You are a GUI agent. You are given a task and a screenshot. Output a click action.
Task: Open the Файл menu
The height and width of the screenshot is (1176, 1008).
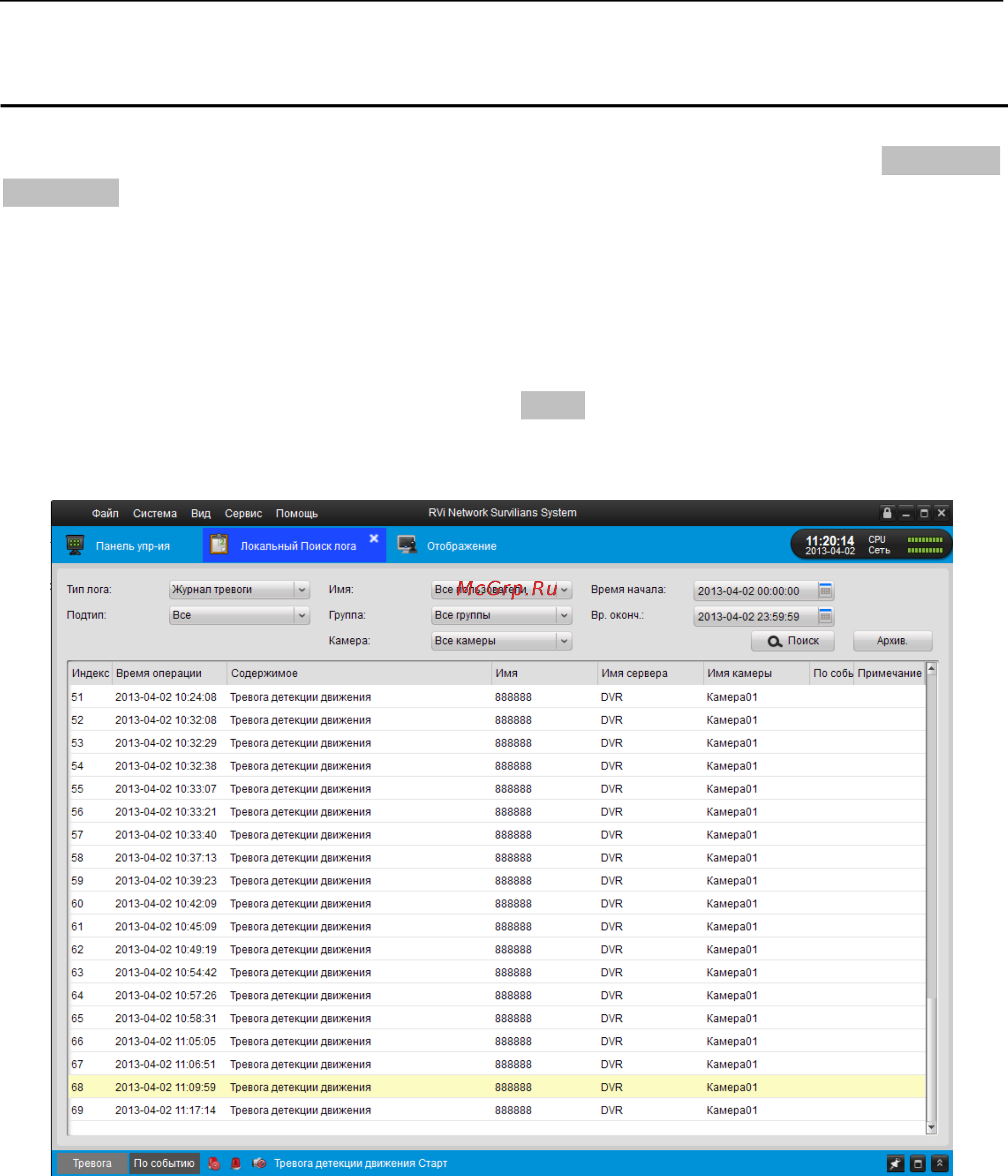pos(105,513)
